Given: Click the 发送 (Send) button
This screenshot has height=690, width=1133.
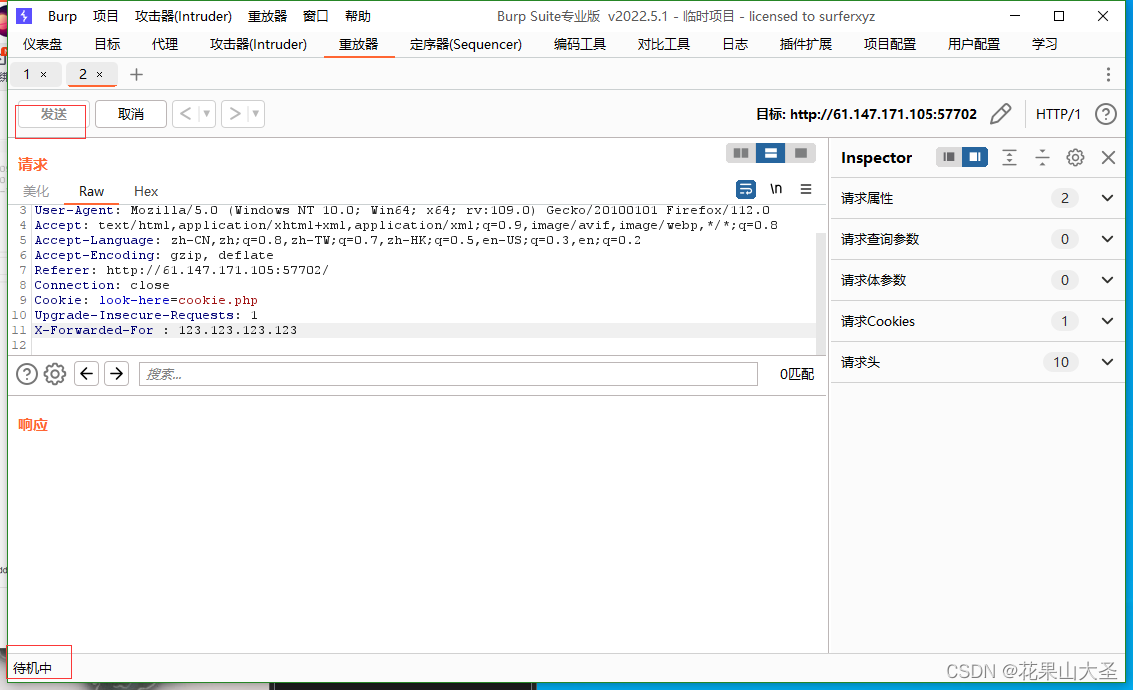Looking at the screenshot, I should (x=53, y=114).
